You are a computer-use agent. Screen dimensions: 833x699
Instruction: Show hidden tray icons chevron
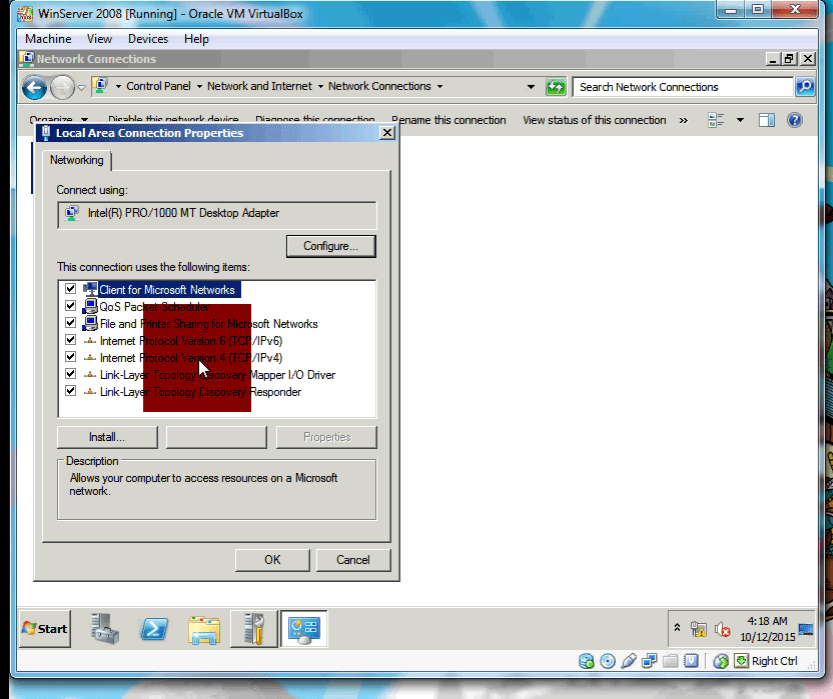[x=677, y=628]
